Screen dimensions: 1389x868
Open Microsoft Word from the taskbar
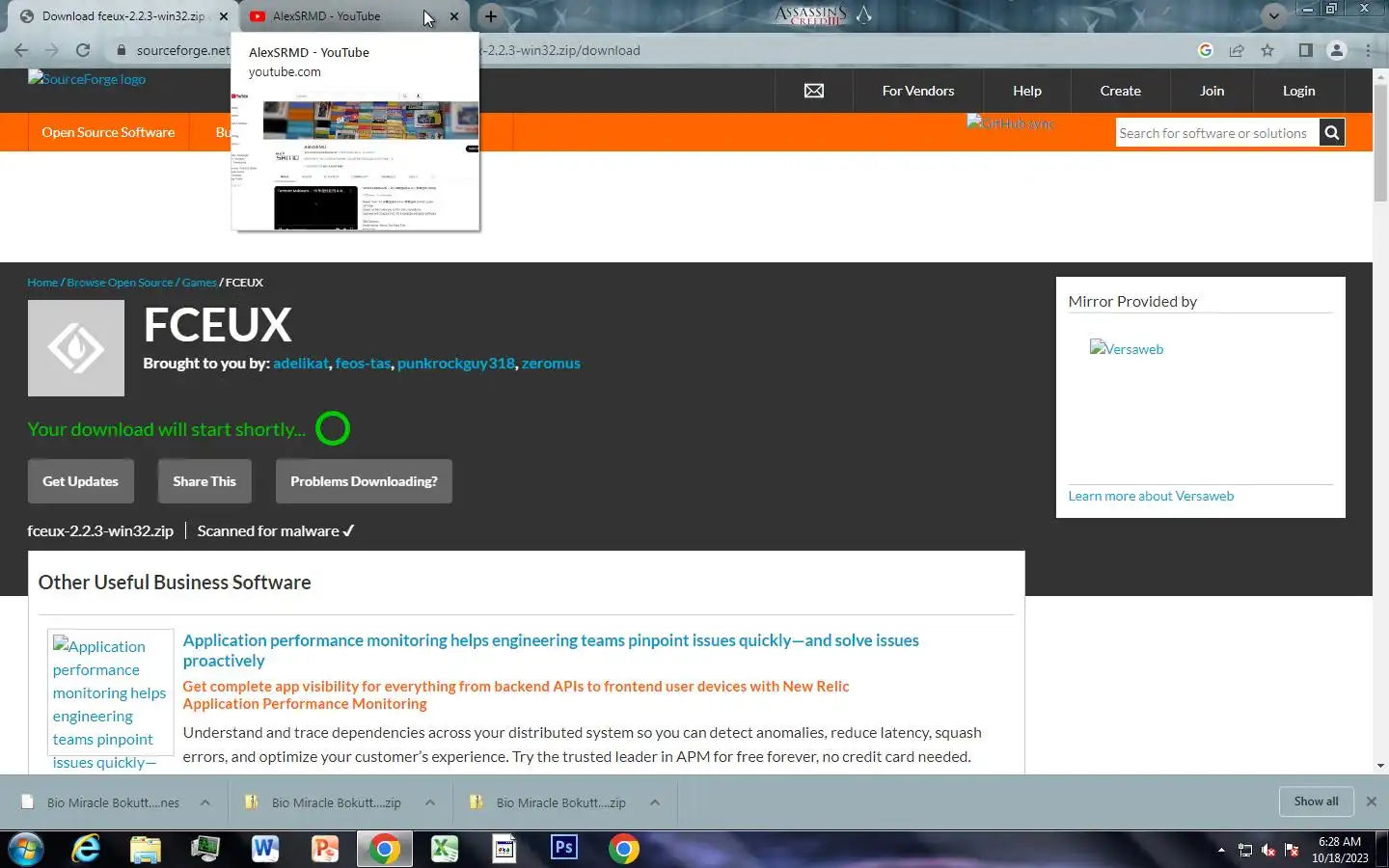point(265,849)
